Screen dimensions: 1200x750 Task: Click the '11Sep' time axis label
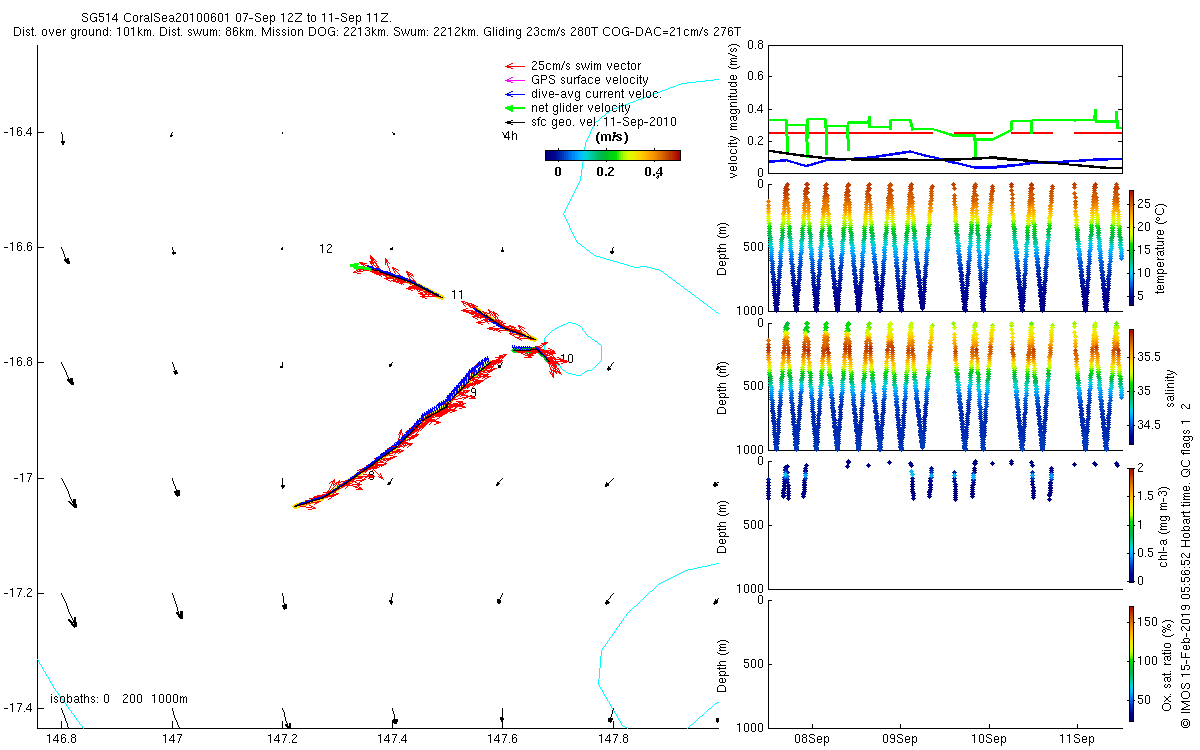pyautogui.click(x=1076, y=738)
